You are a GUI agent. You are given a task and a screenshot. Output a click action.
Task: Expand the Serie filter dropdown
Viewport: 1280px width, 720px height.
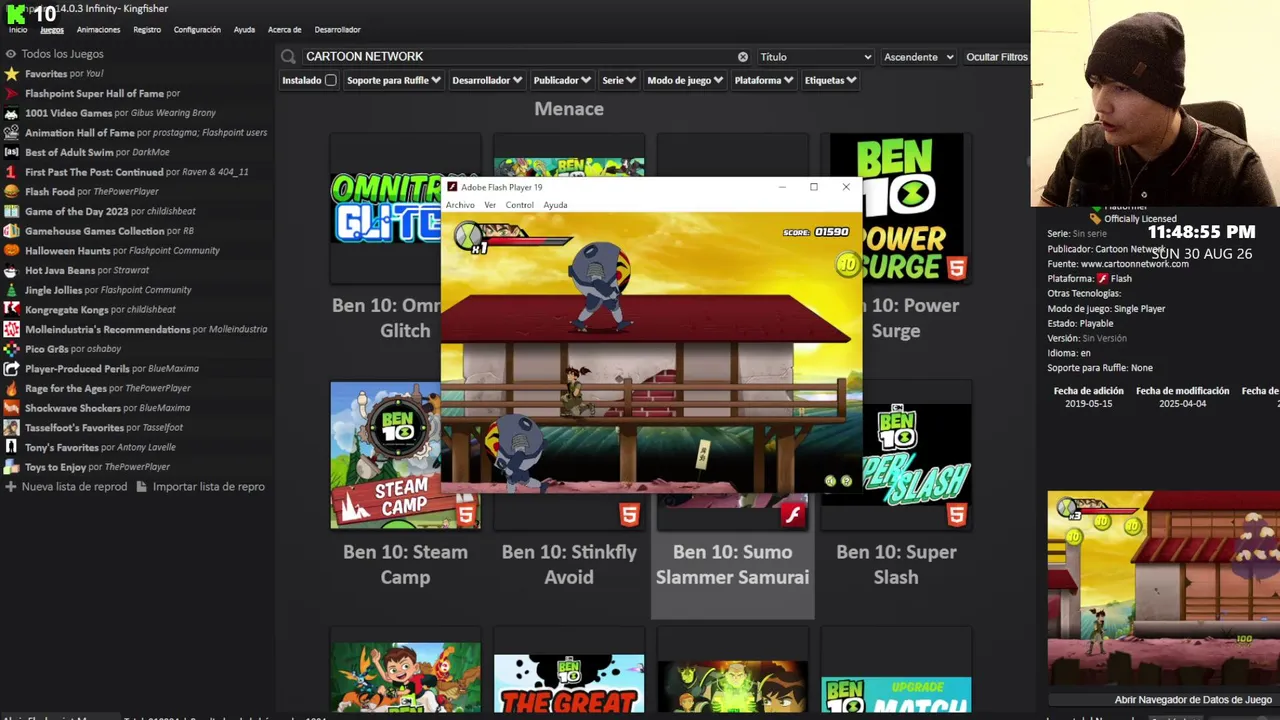click(x=618, y=80)
